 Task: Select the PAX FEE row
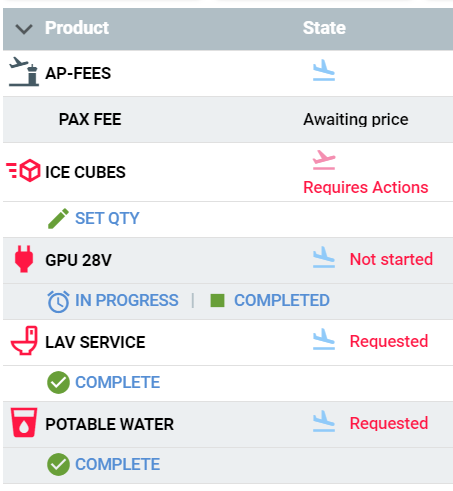point(228,120)
